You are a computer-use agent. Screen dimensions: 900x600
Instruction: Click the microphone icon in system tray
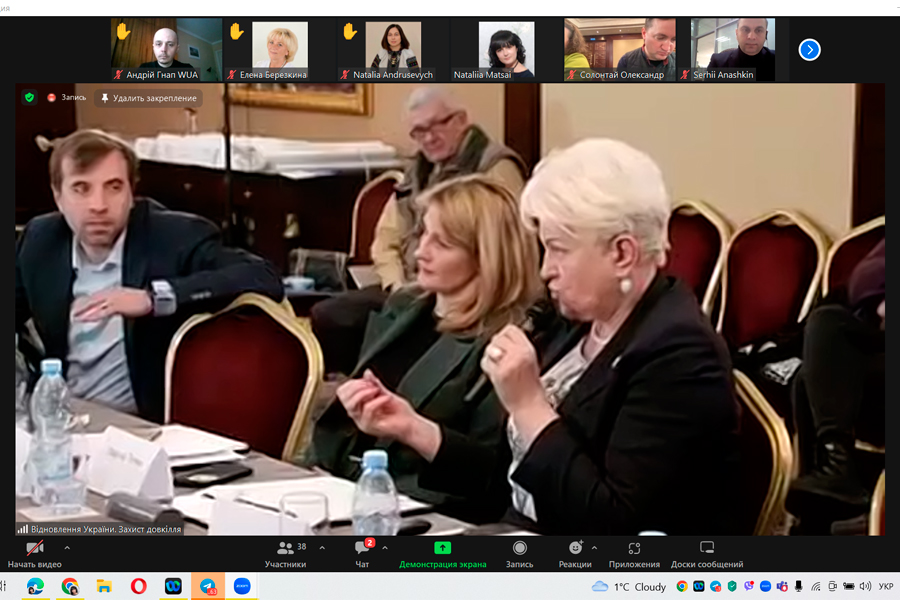coord(798,586)
